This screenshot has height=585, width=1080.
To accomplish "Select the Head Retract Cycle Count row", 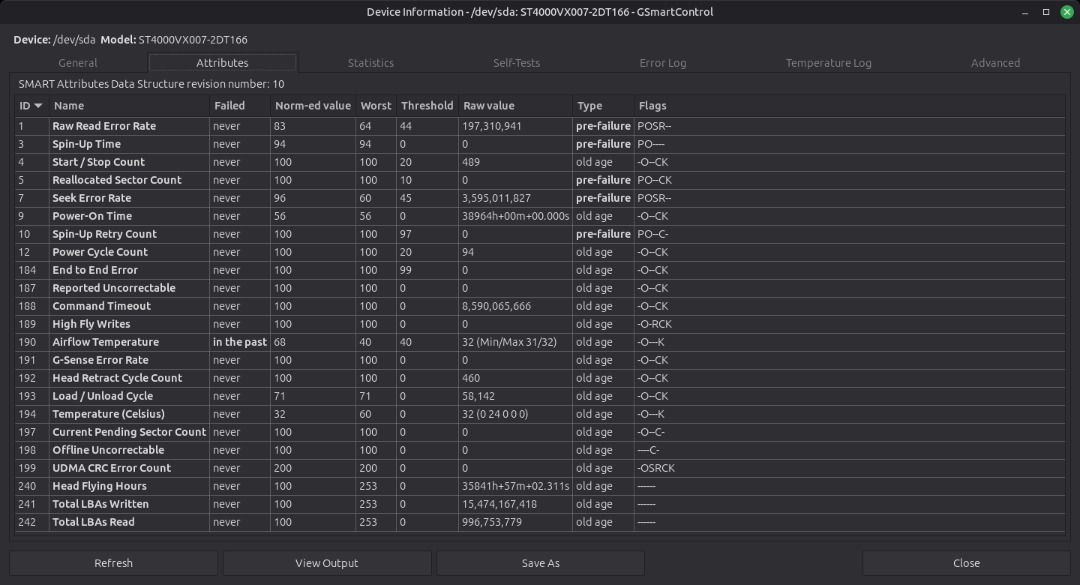I will [541, 378].
